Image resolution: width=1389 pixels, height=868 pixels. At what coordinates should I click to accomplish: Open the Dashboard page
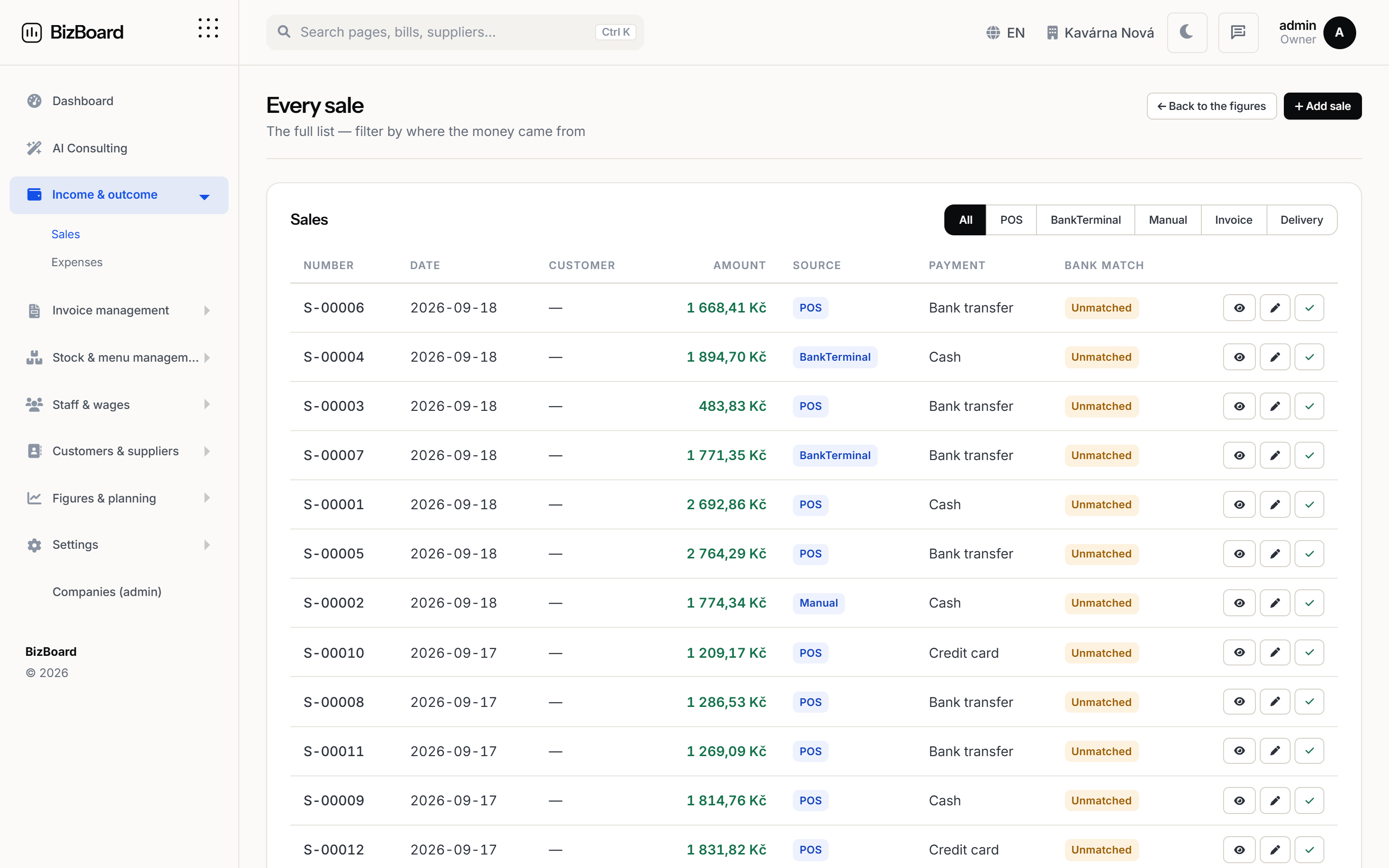click(x=119, y=101)
